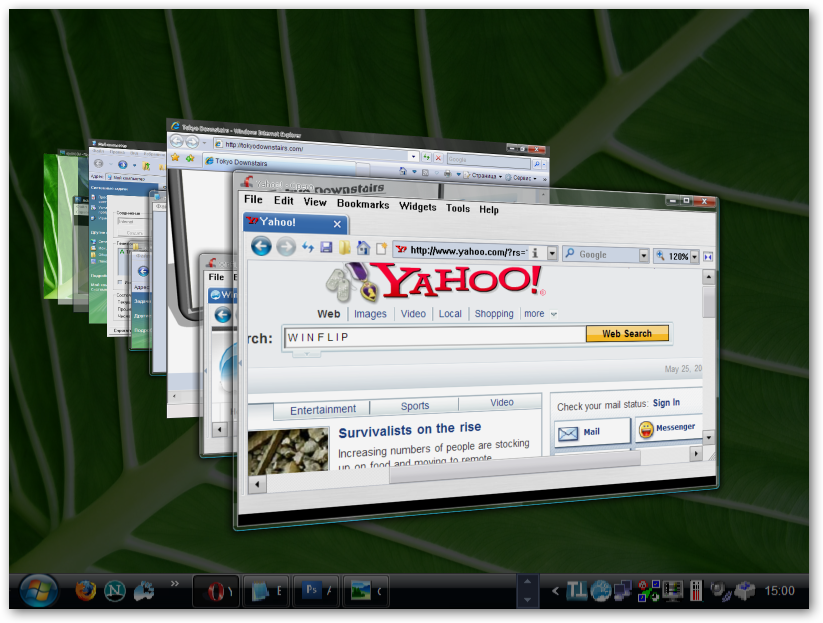Click the Add to Favorites icon in Internet Explorer
The height and width of the screenshot is (623, 823).
[190, 158]
